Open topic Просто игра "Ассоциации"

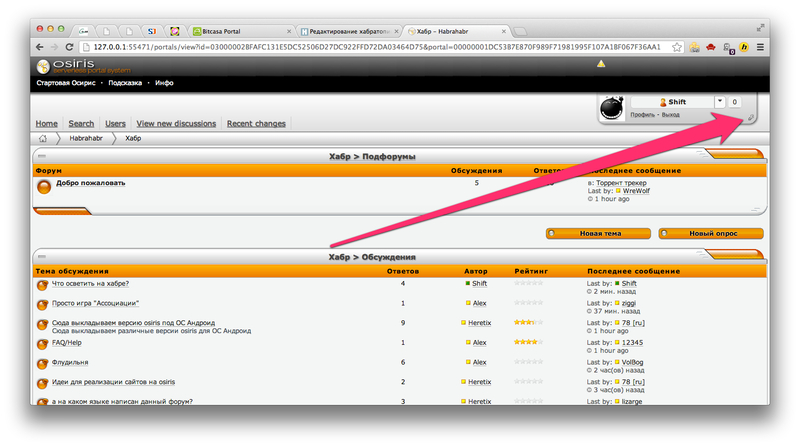(x=95, y=303)
